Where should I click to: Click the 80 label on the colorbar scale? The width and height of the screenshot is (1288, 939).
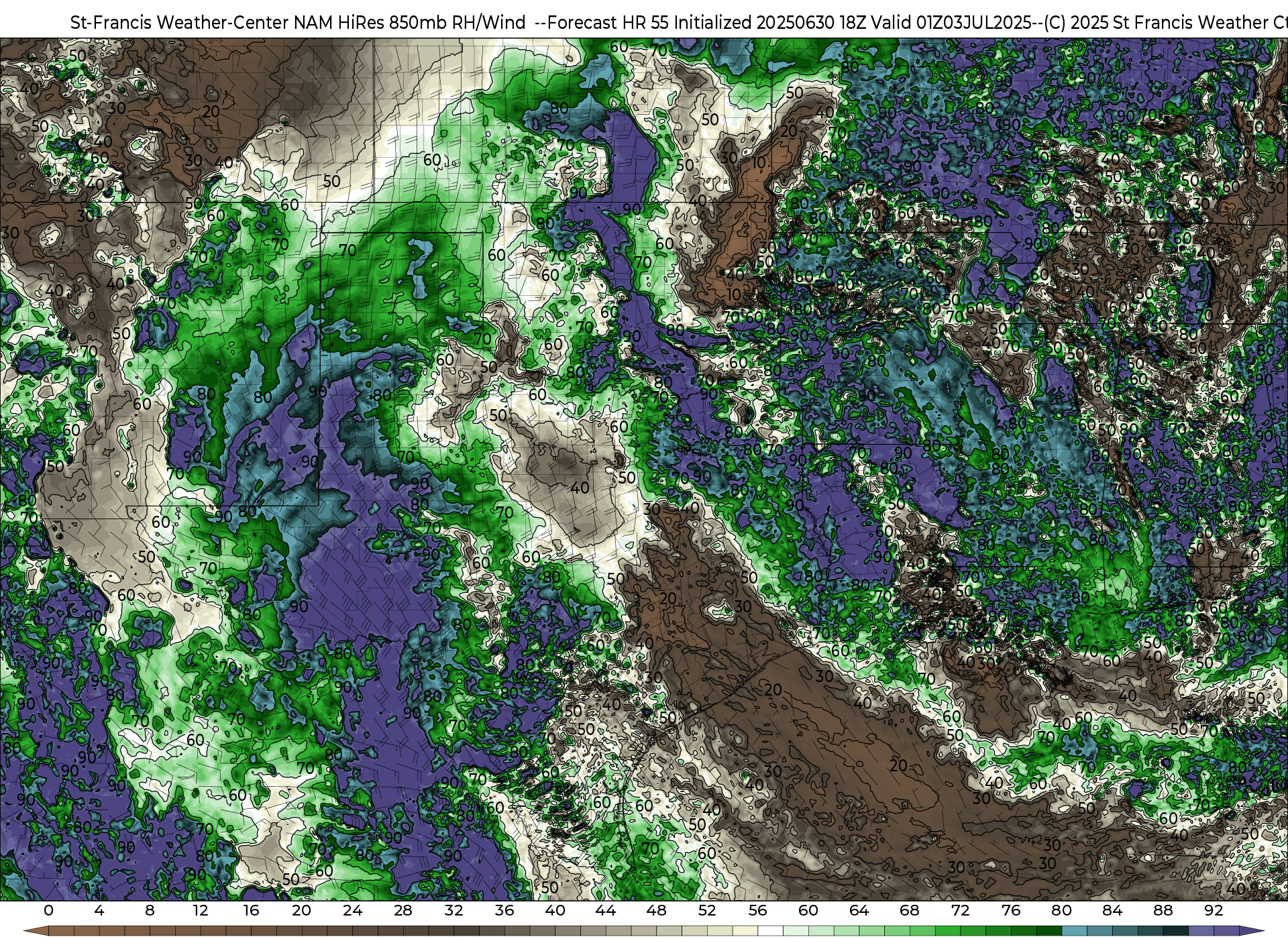1061,910
